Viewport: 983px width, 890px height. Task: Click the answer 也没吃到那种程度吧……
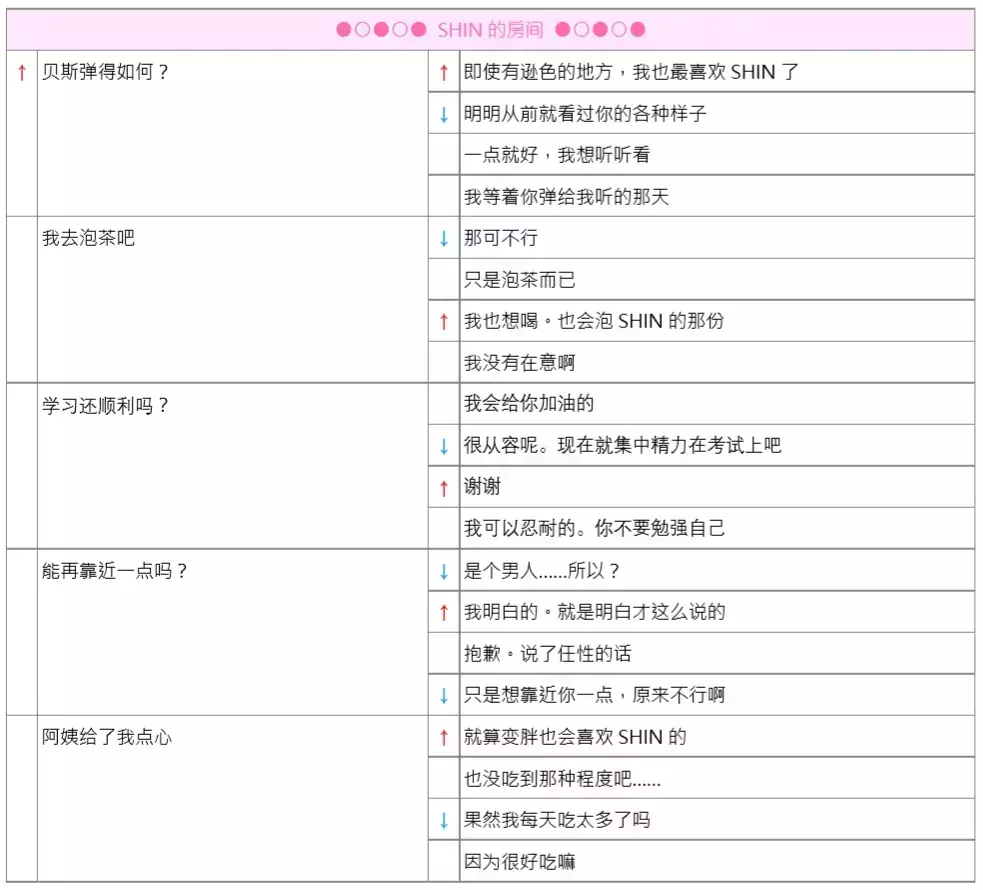point(562,778)
